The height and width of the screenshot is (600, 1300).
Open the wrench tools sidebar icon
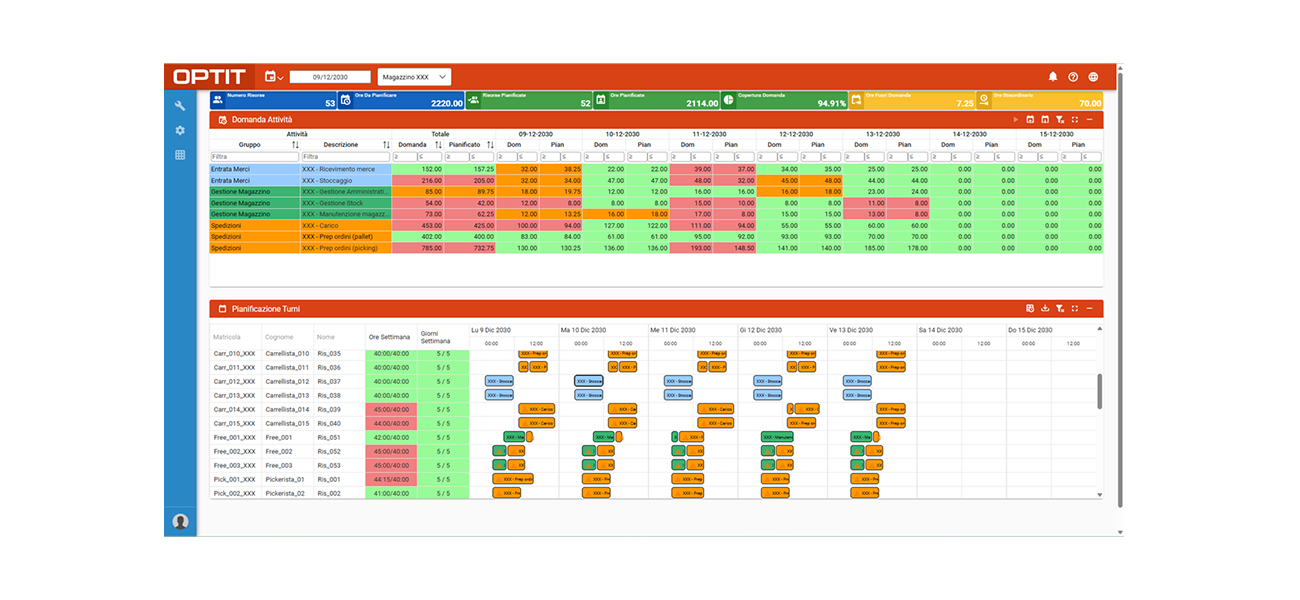pos(180,106)
